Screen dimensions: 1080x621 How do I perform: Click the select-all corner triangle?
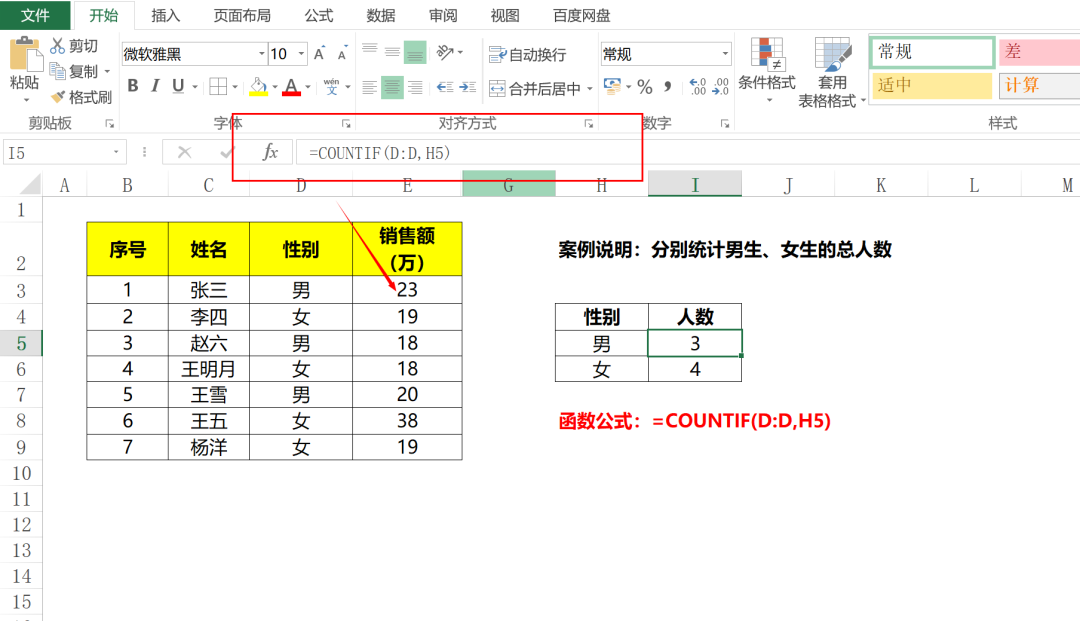[30, 184]
